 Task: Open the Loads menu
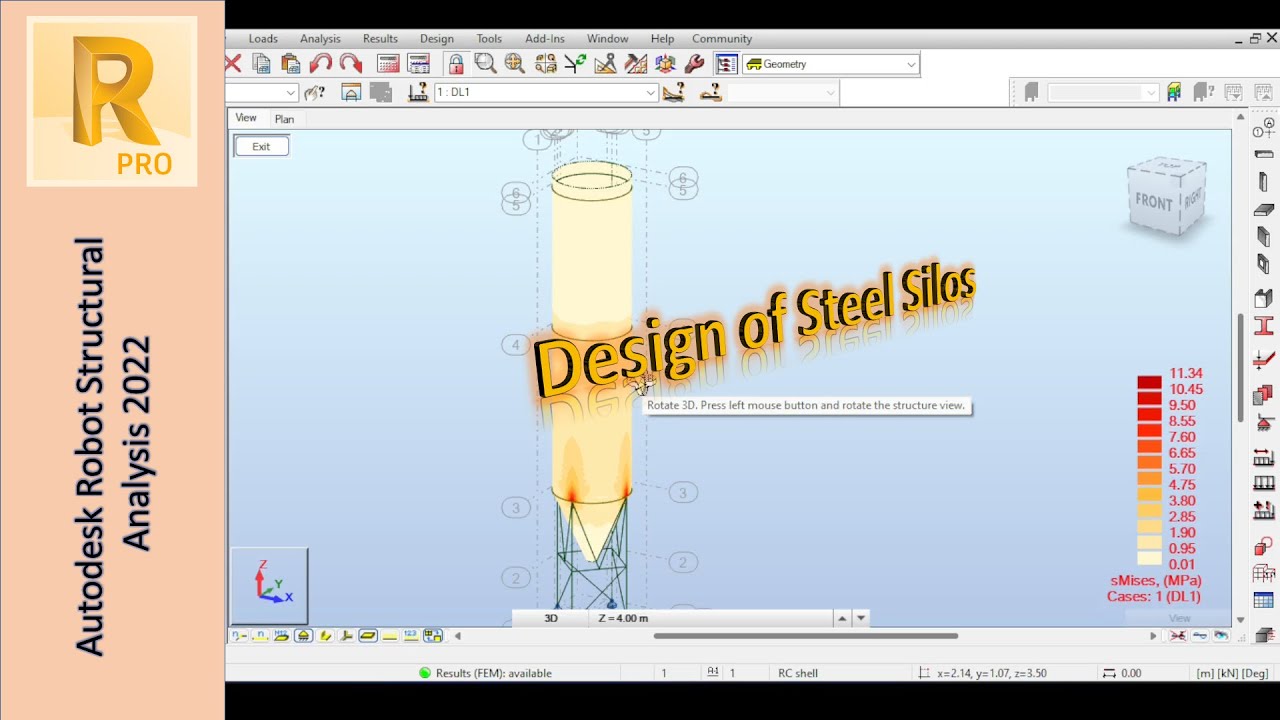coord(263,39)
